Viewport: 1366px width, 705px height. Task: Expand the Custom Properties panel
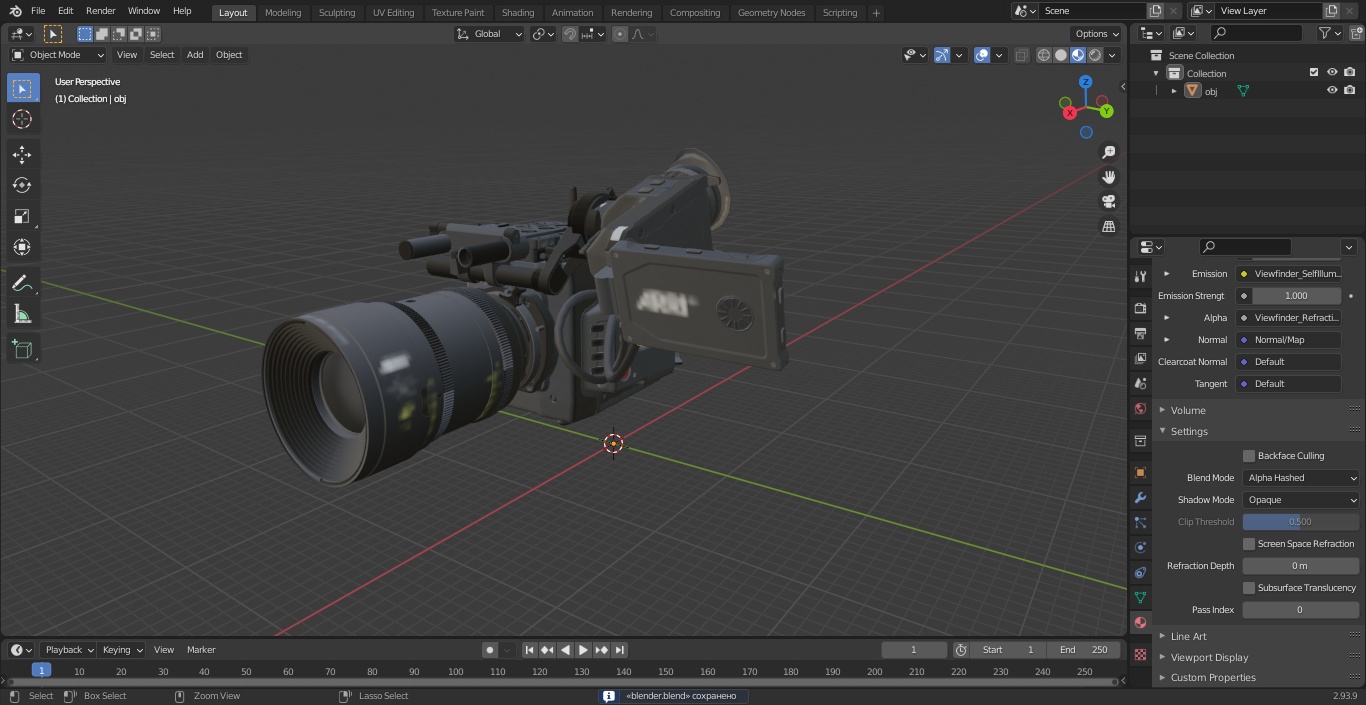pos(1213,677)
